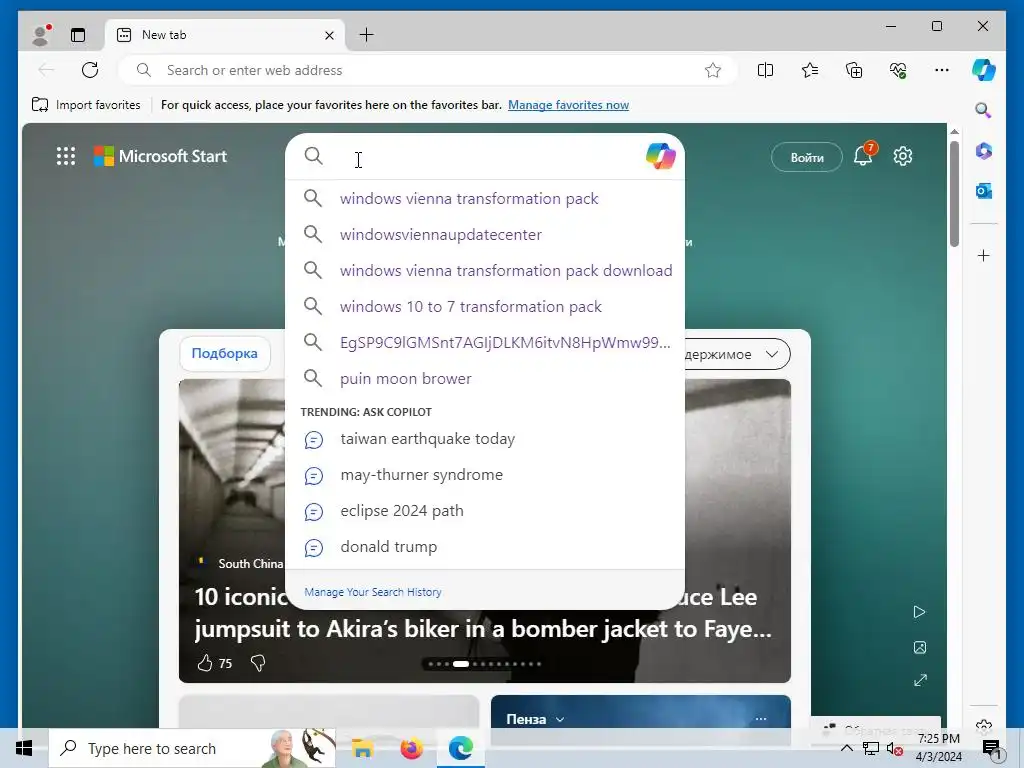Viewport: 1024px width, 768px height.
Task: Open File Explorer from taskbar
Action: click(x=362, y=748)
